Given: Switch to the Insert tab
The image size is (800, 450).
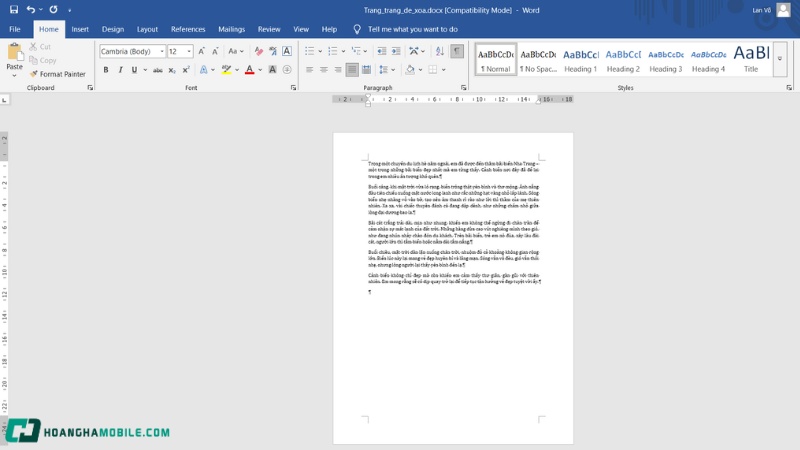Looking at the screenshot, I should (x=80, y=29).
